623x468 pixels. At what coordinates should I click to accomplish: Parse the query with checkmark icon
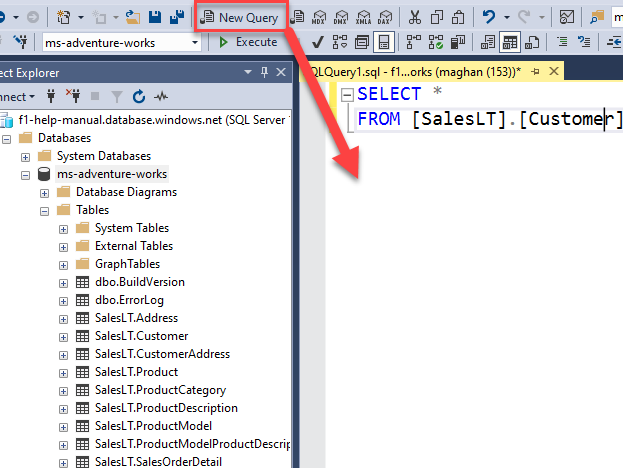click(x=317, y=42)
